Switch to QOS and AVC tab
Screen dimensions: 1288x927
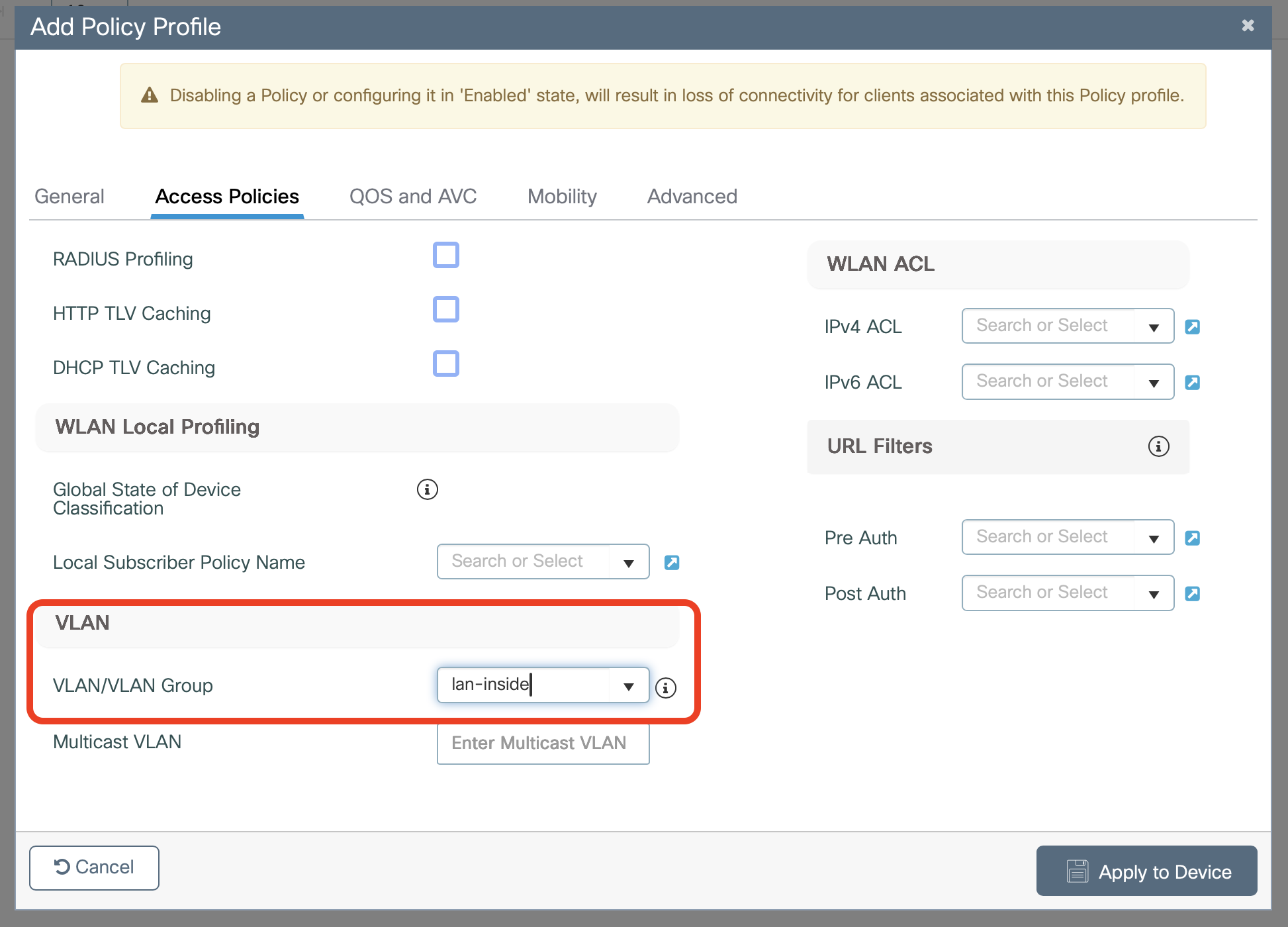click(x=412, y=197)
